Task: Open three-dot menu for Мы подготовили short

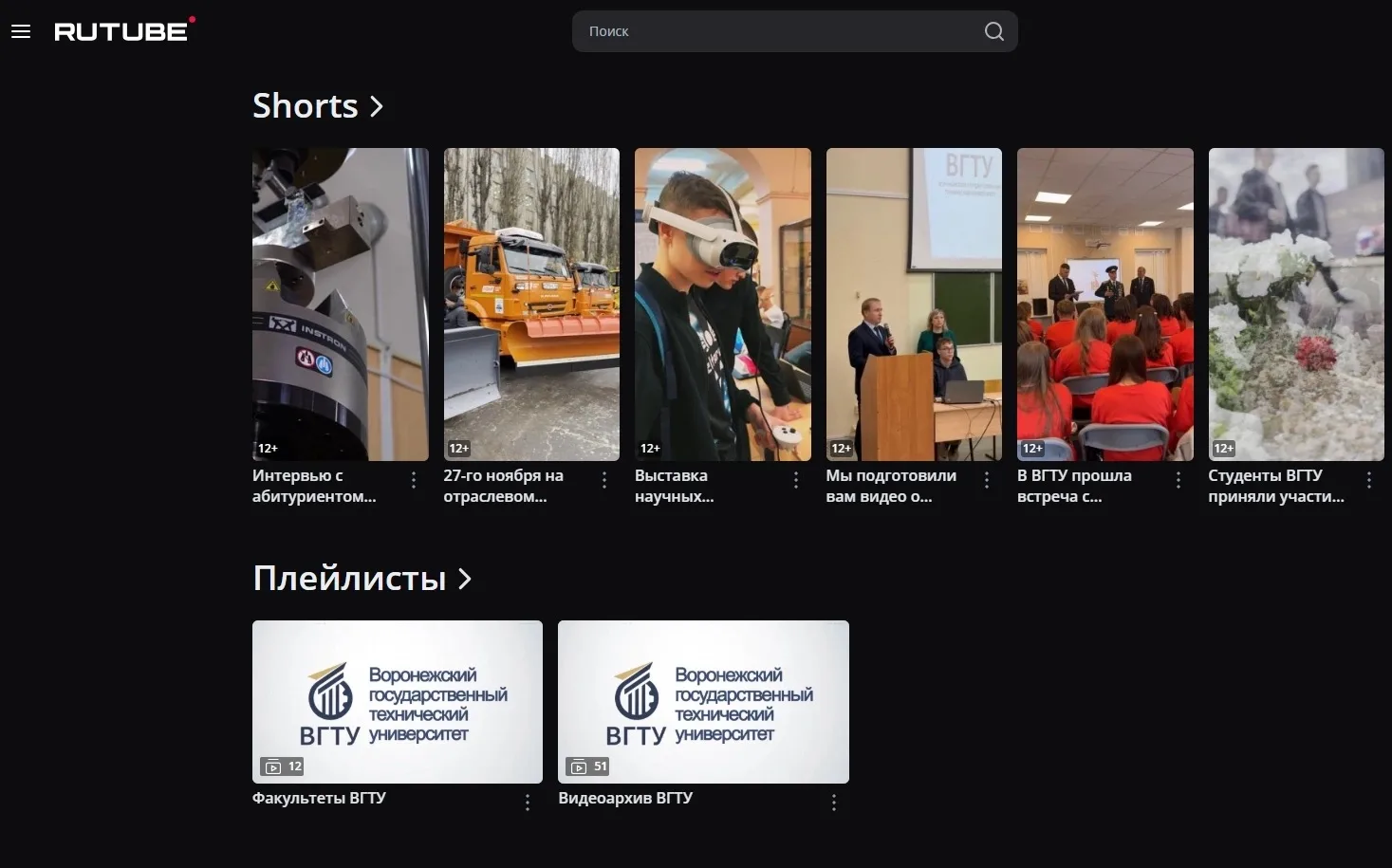Action: pos(987,480)
